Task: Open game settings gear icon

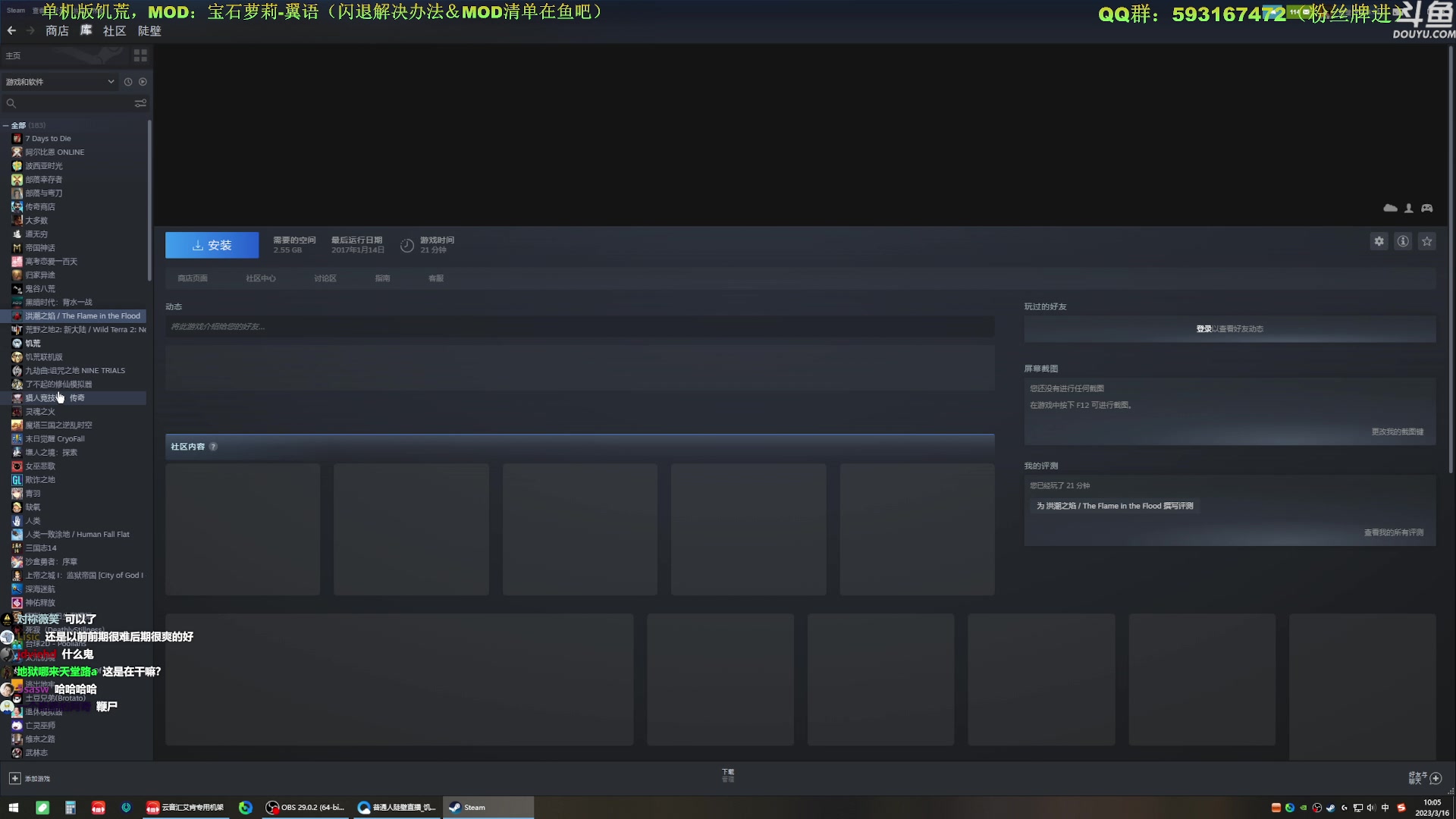Action: tap(1379, 241)
